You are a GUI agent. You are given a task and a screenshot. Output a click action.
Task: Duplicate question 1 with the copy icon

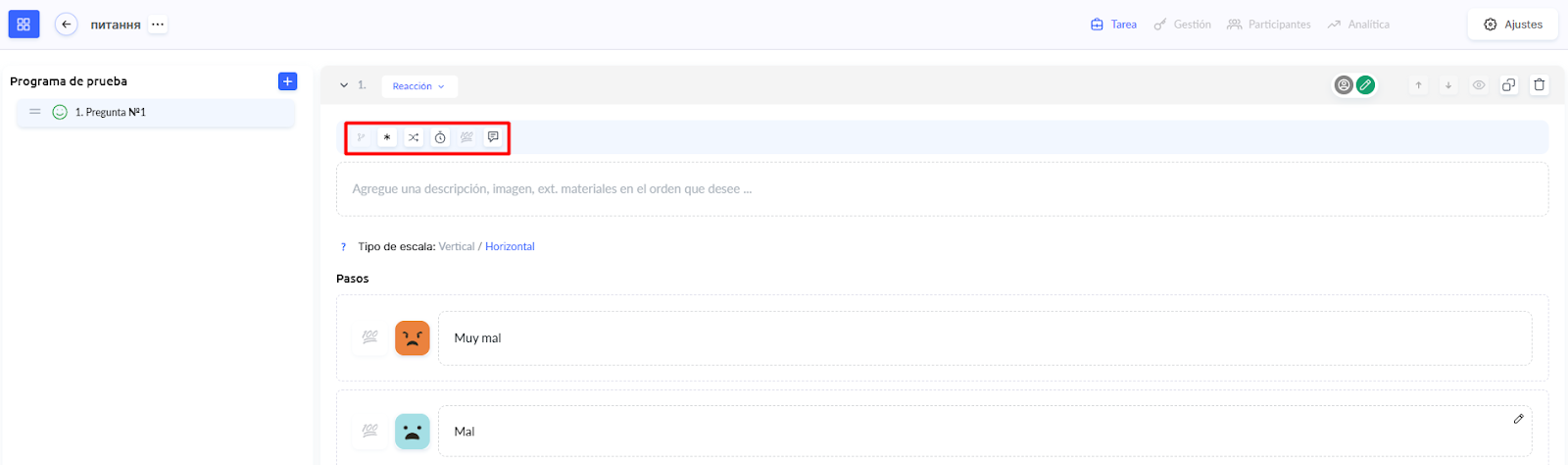pos(1509,85)
